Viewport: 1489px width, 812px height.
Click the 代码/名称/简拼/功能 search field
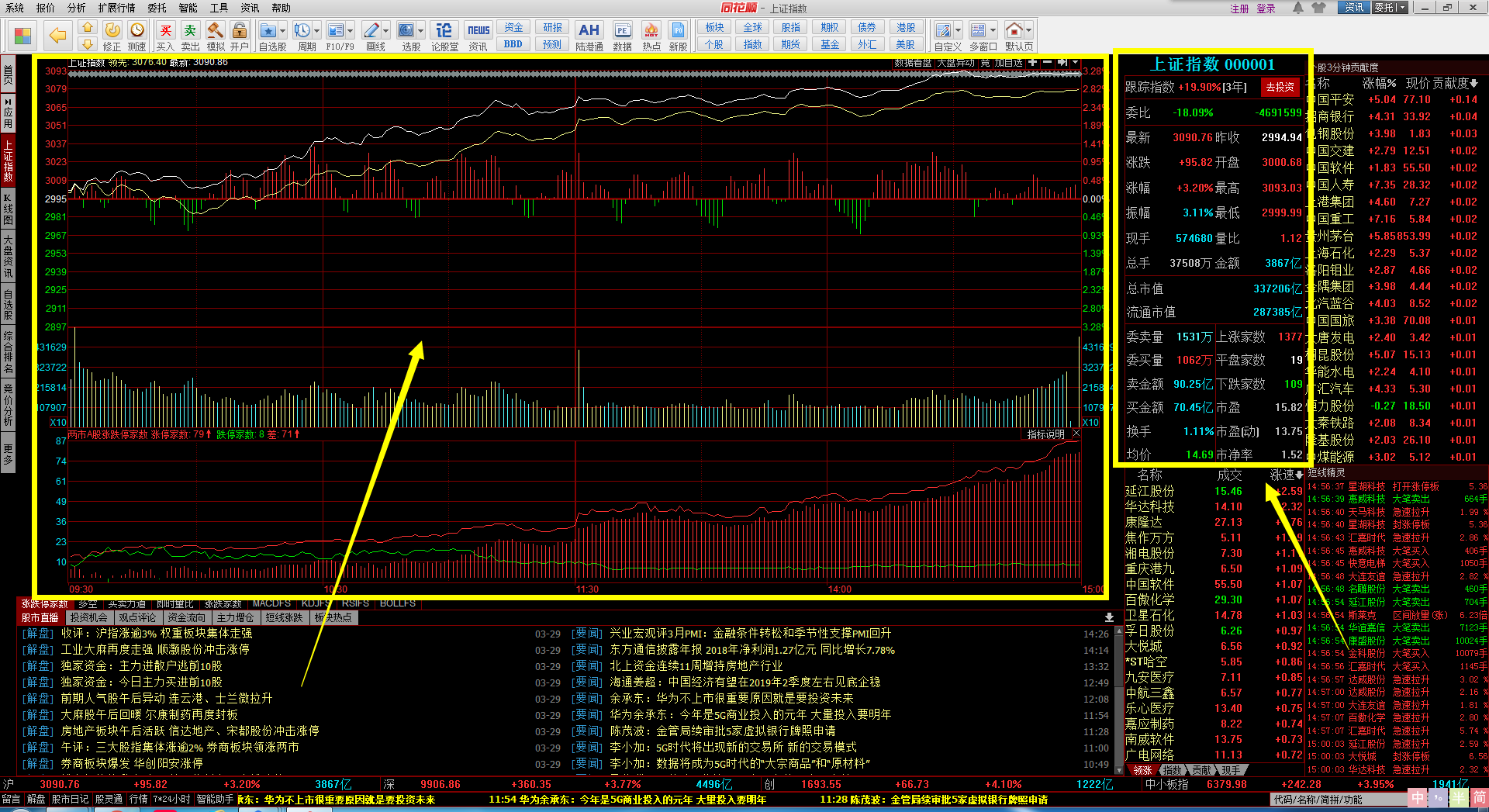(1339, 800)
